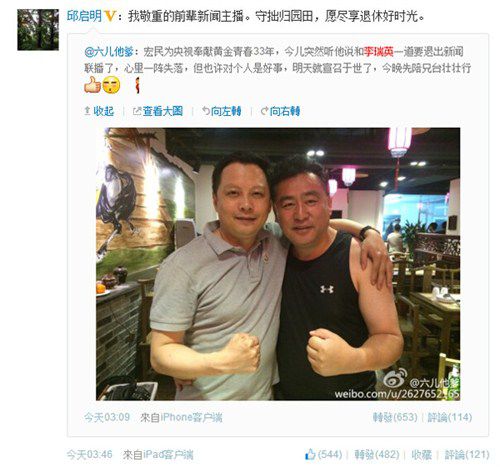Click the orange V verified badge
Image resolution: width=500 pixels, height=467 pixels.
pos(110,16)
